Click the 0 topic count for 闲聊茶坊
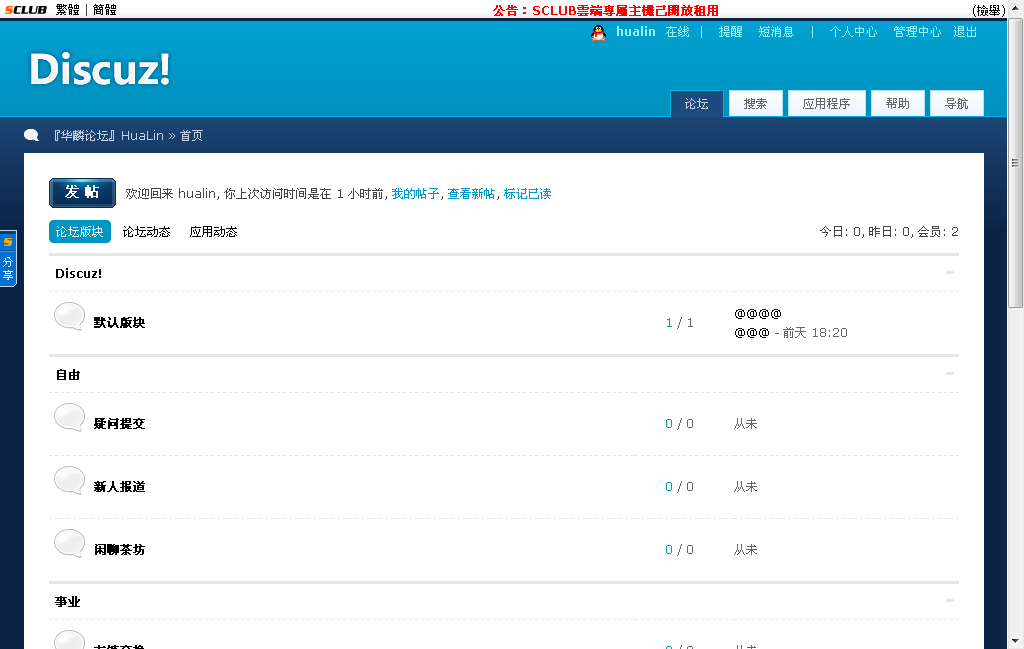1024x649 pixels. pos(669,550)
